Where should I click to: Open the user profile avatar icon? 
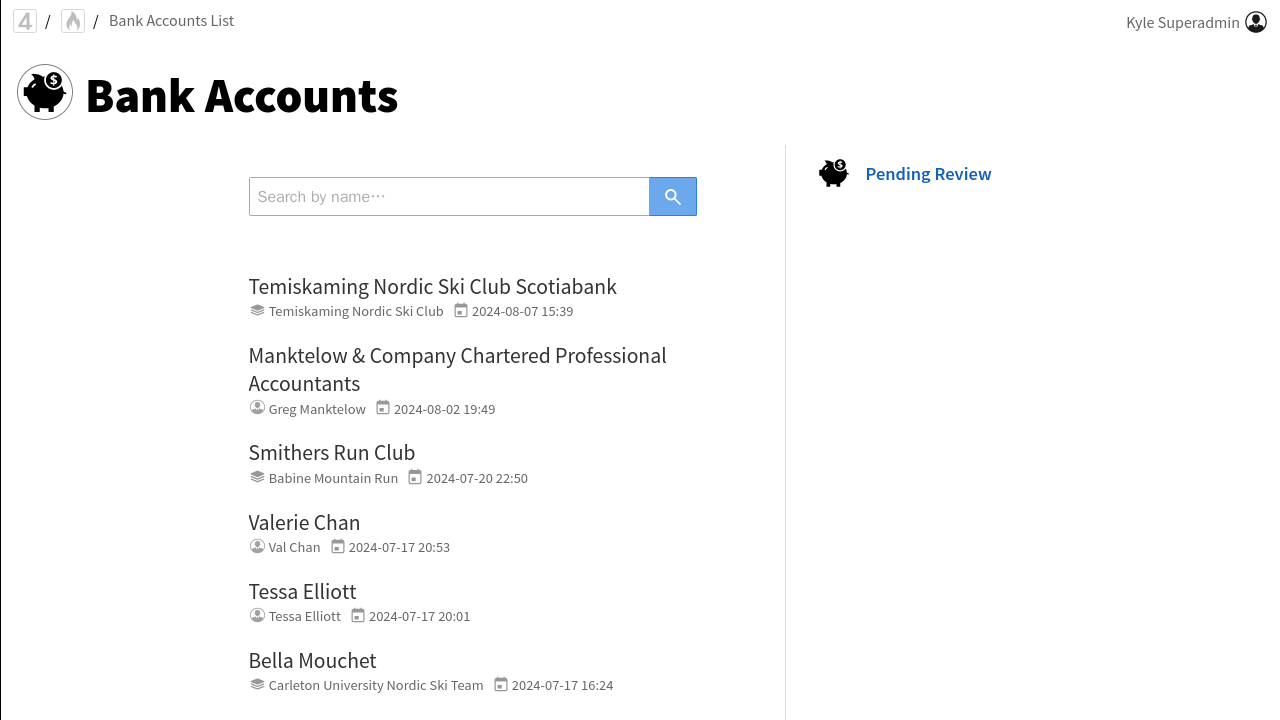1256,22
